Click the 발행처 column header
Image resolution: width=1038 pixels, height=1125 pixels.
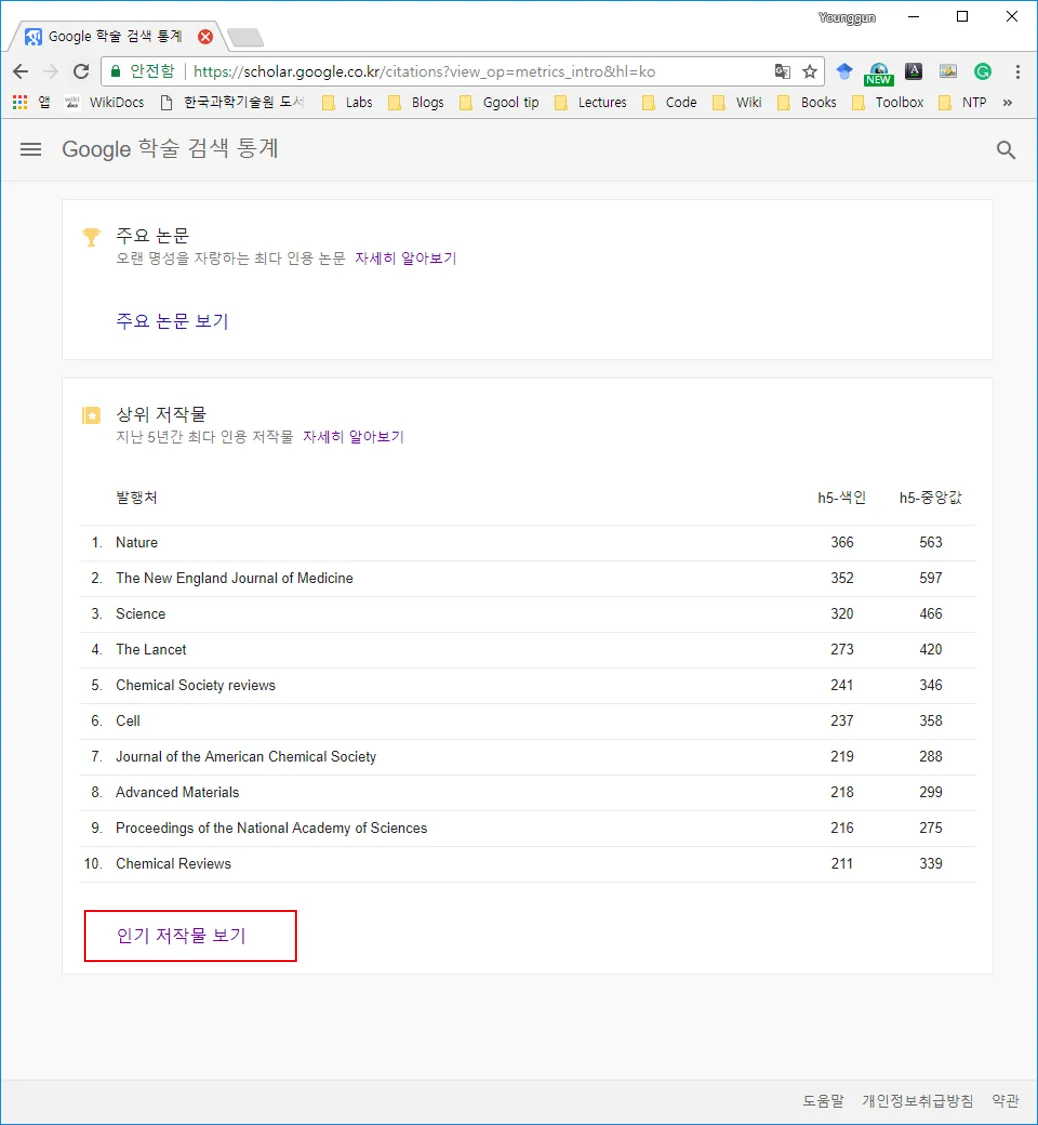click(x=136, y=497)
